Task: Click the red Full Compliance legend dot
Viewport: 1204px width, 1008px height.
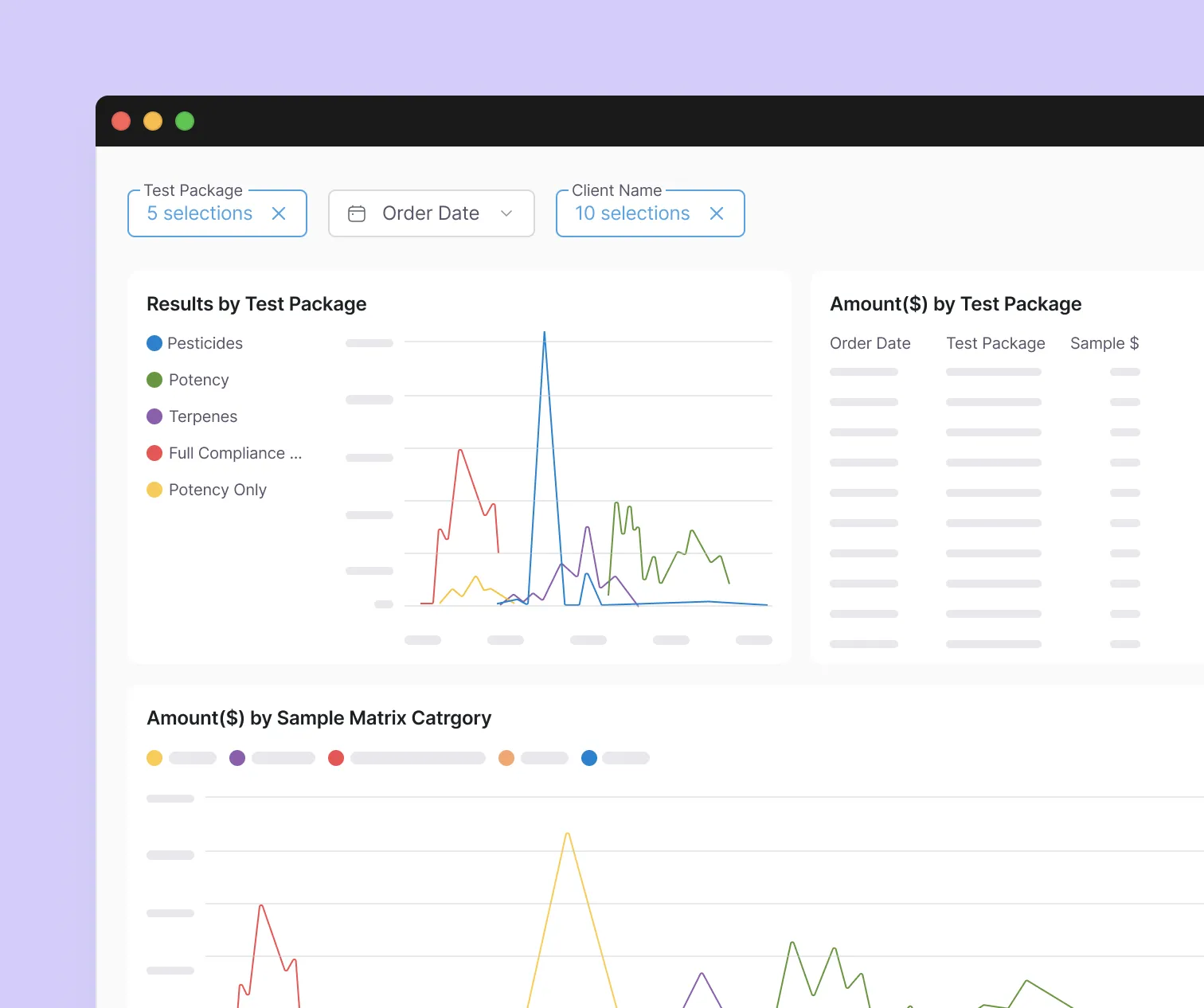Action: (x=154, y=453)
